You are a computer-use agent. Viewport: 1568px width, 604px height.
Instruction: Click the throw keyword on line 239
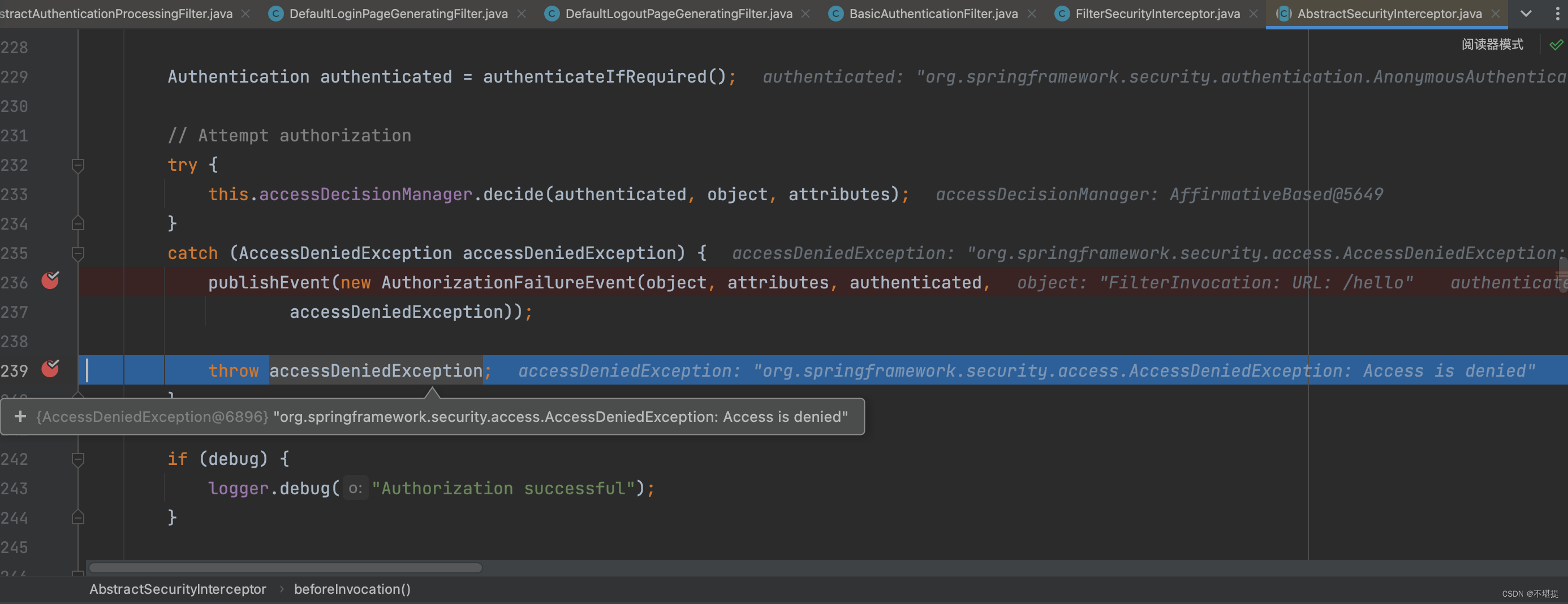pos(233,371)
